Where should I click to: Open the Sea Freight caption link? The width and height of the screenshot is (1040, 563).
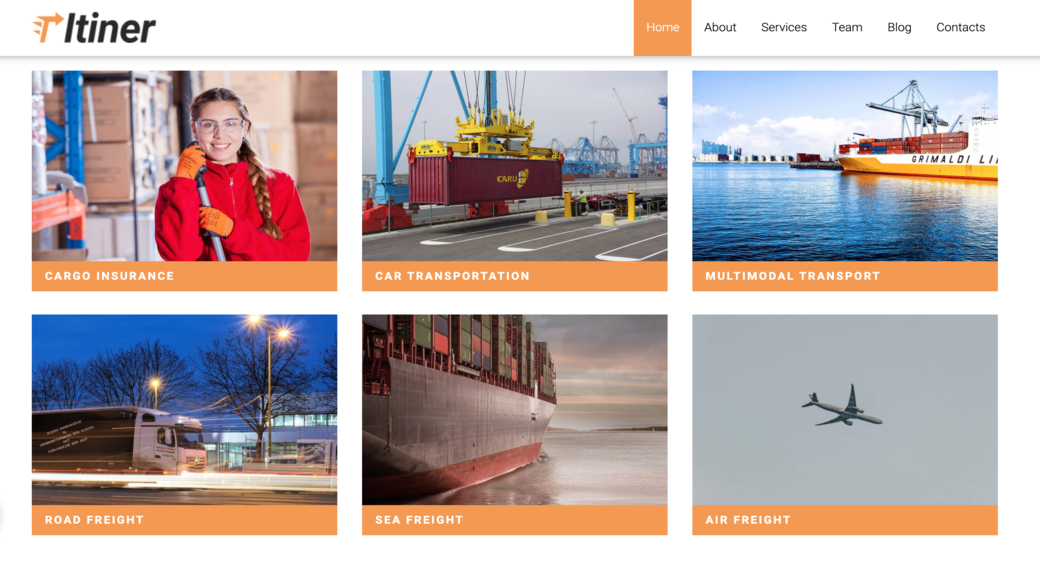point(419,520)
